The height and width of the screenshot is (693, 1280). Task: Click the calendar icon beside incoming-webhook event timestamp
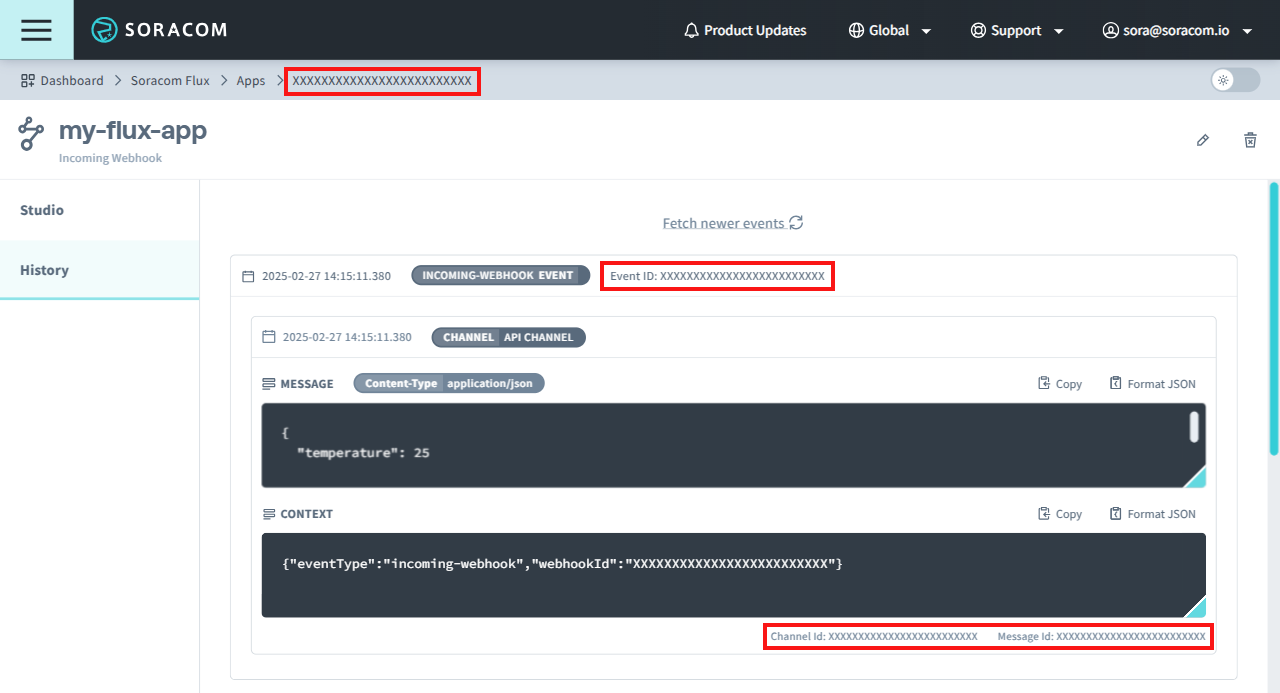(248, 276)
